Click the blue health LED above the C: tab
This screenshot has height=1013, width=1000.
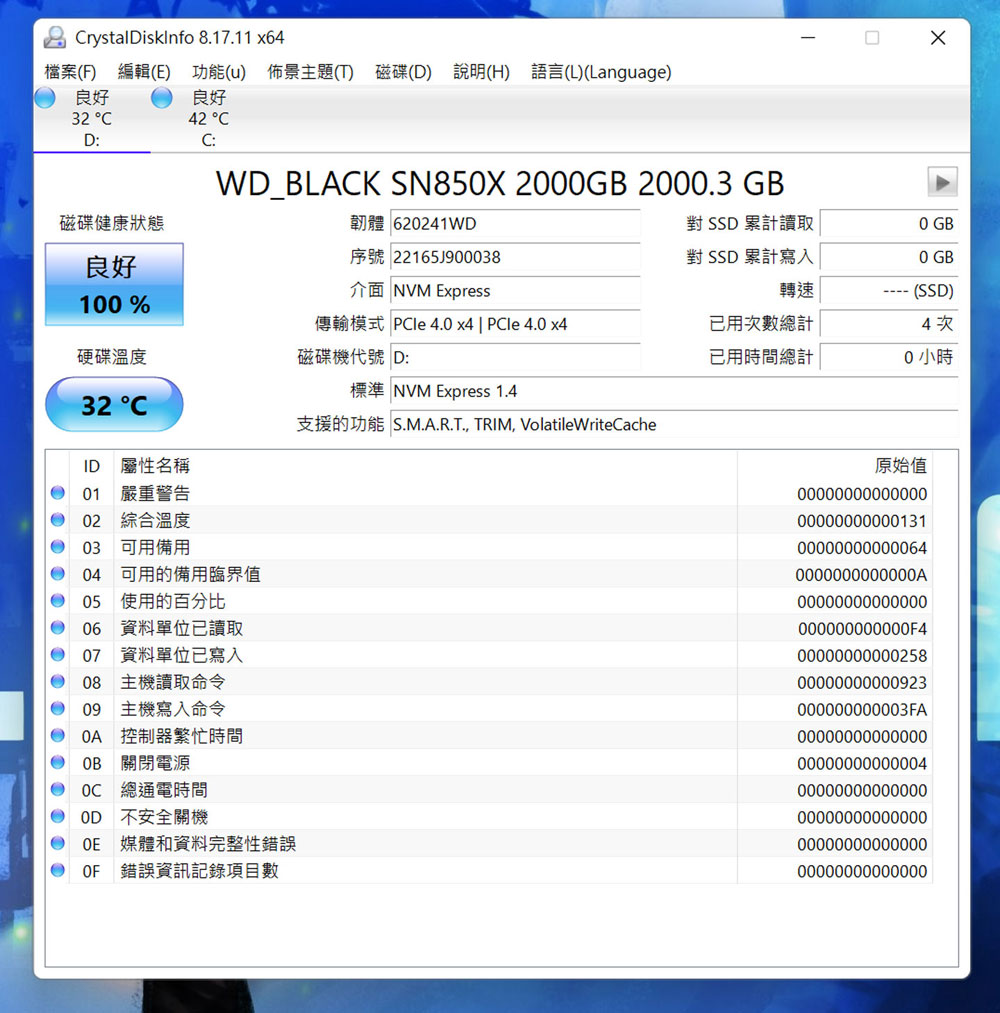[160, 98]
